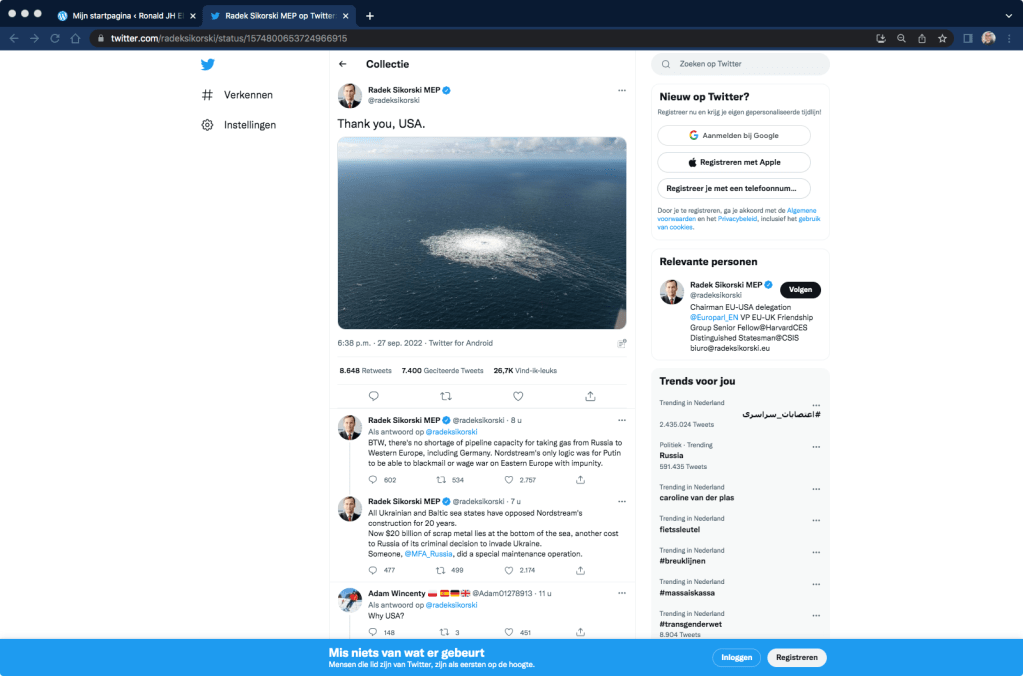Click Volgen to follow Radek Sikorski
Viewport: 1023px width, 676px height.
pos(800,290)
